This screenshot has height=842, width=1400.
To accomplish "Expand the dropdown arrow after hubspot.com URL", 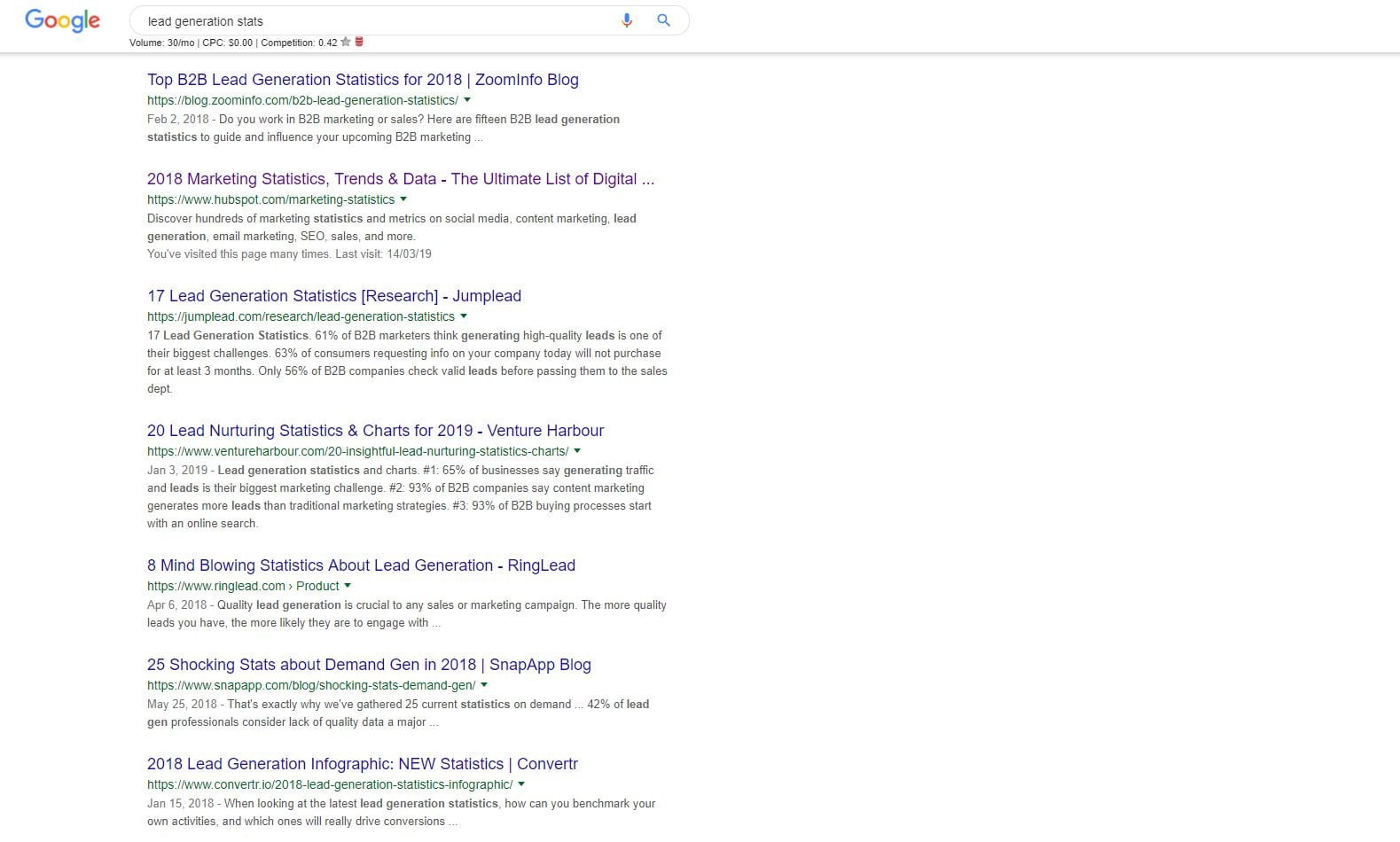I will 403,199.
